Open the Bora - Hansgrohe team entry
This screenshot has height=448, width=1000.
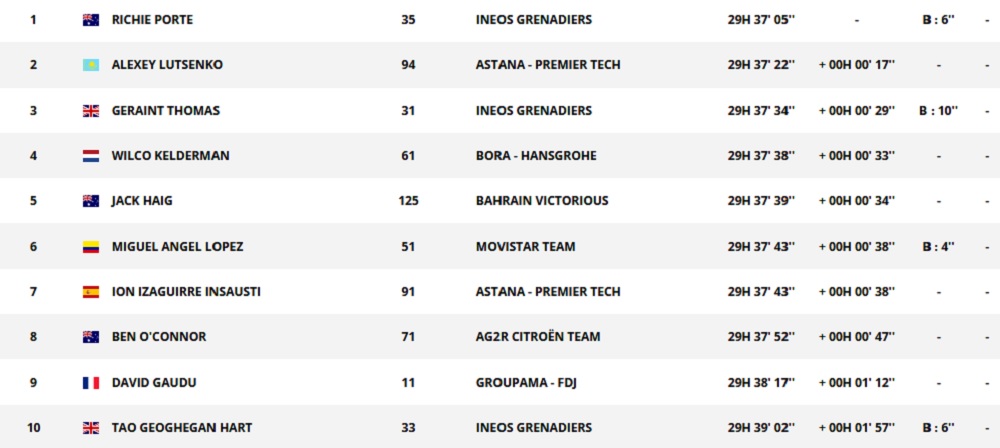coord(534,156)
